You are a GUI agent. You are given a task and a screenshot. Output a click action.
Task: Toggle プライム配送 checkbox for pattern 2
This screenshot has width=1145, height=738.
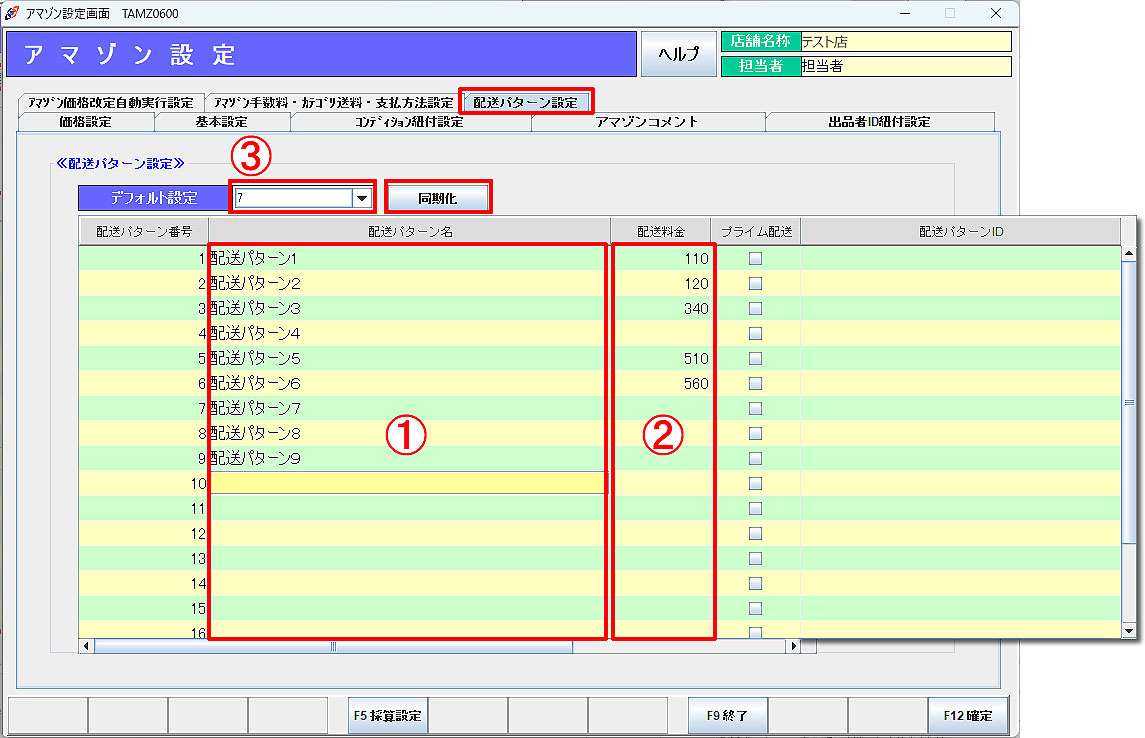pos(756,283)
